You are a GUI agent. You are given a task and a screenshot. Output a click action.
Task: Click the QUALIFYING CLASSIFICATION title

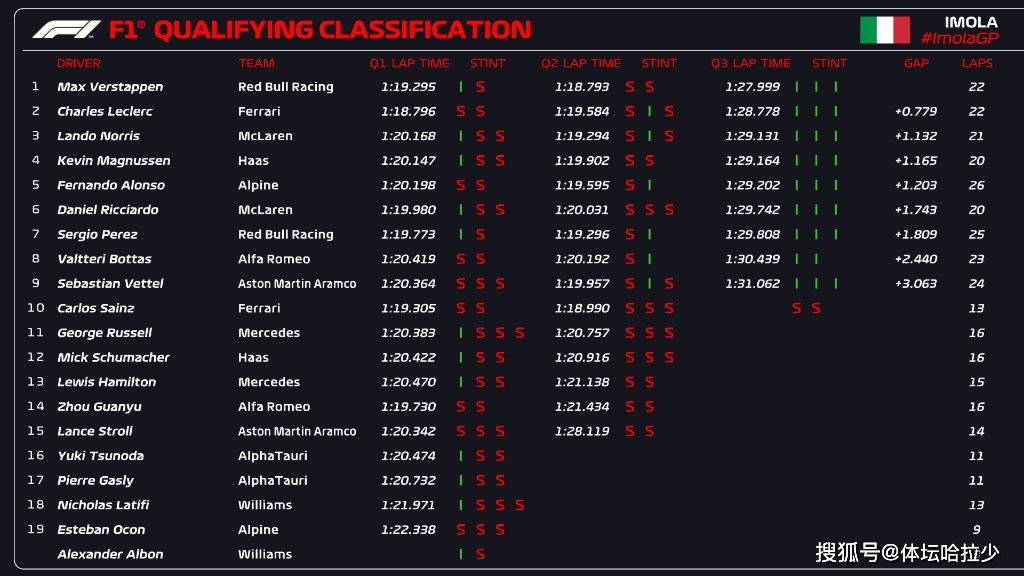coord(342,30)
